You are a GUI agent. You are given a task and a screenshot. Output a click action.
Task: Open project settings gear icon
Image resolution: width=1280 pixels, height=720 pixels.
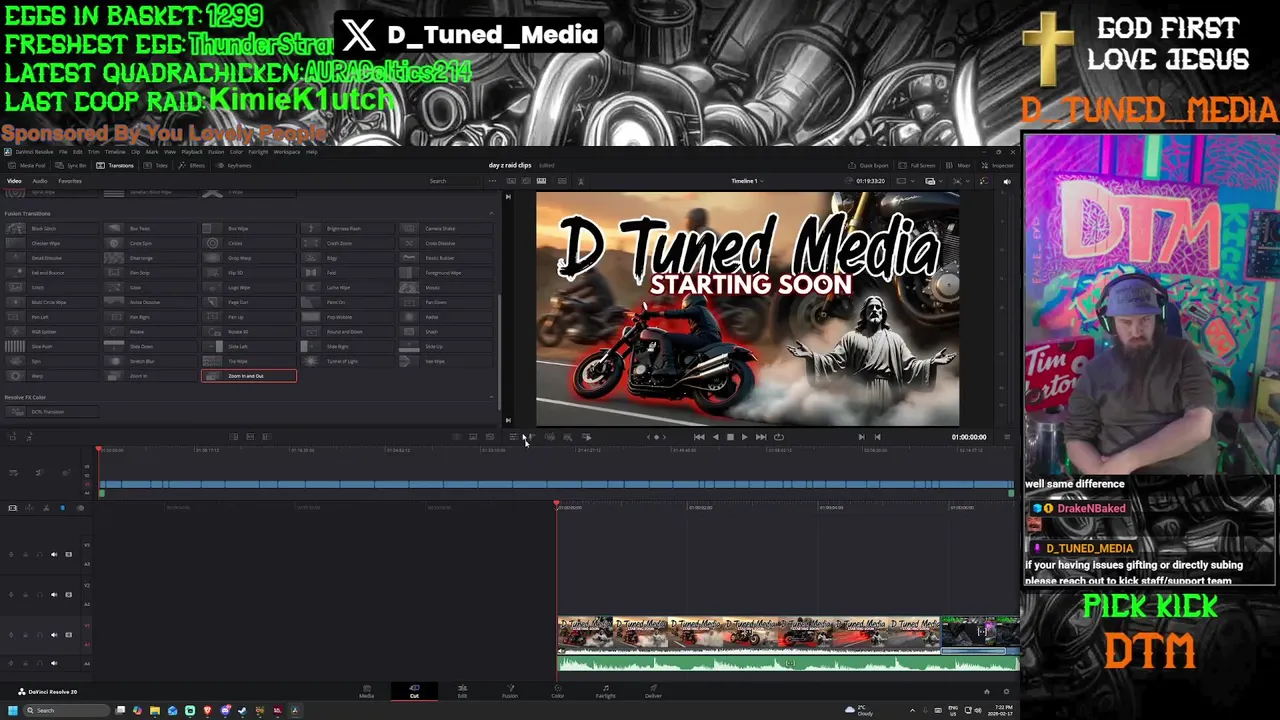[x=1006, y=692]
